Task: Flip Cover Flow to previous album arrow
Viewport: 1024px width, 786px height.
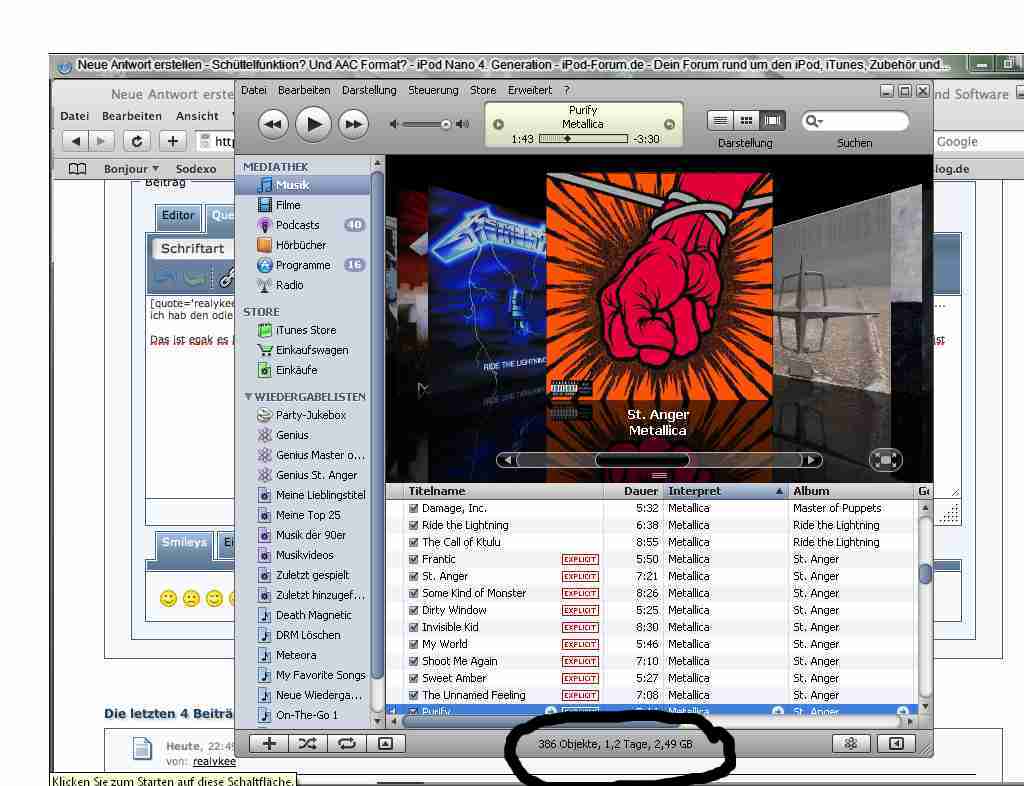Action: (x=507, y=460)
